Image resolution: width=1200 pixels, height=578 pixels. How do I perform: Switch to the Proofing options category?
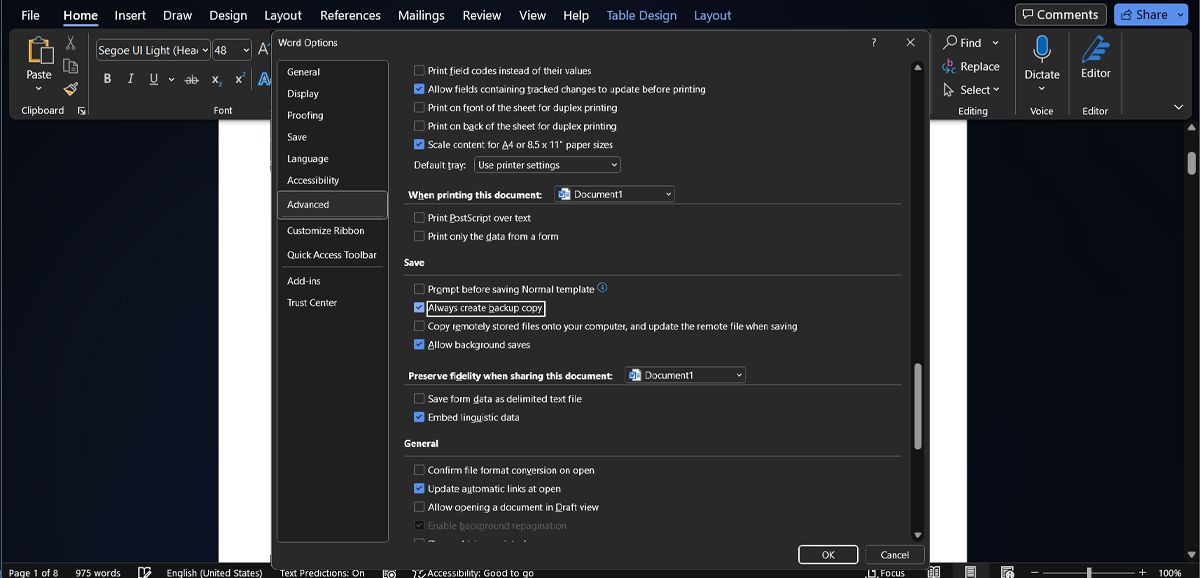[x=305, y=115]
